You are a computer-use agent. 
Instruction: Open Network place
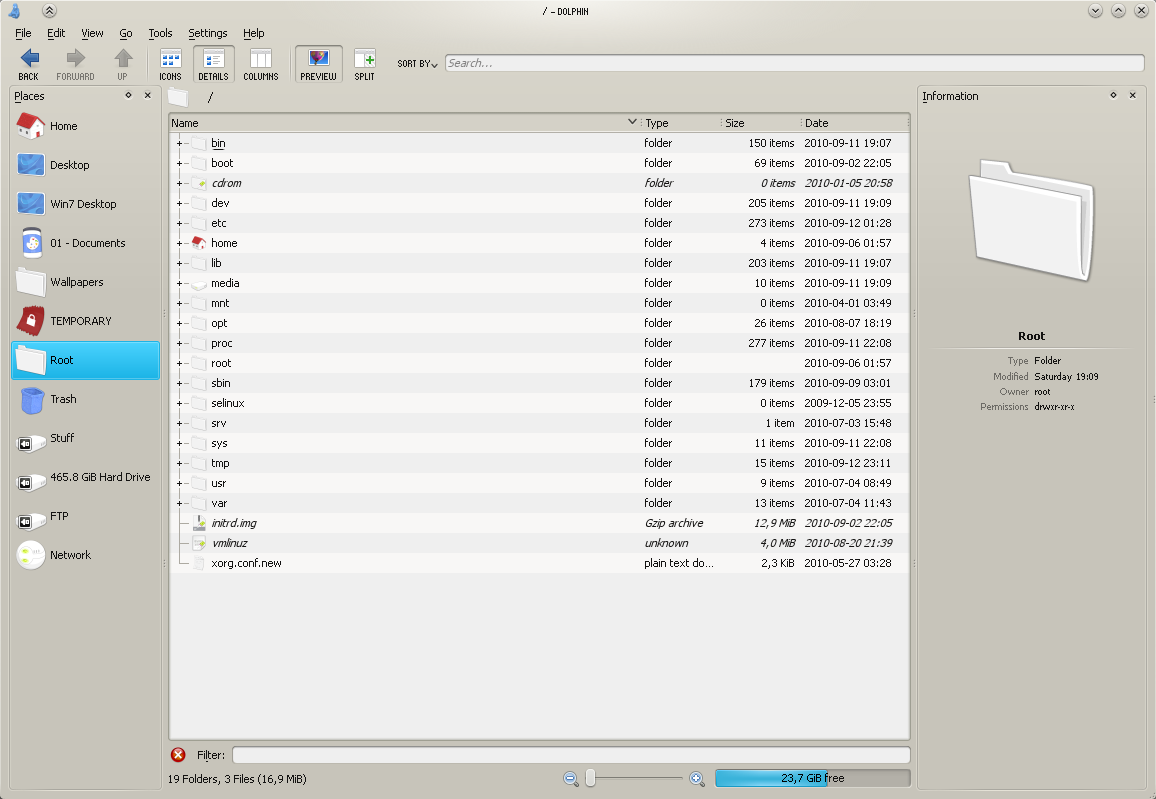tap(86, 555)
